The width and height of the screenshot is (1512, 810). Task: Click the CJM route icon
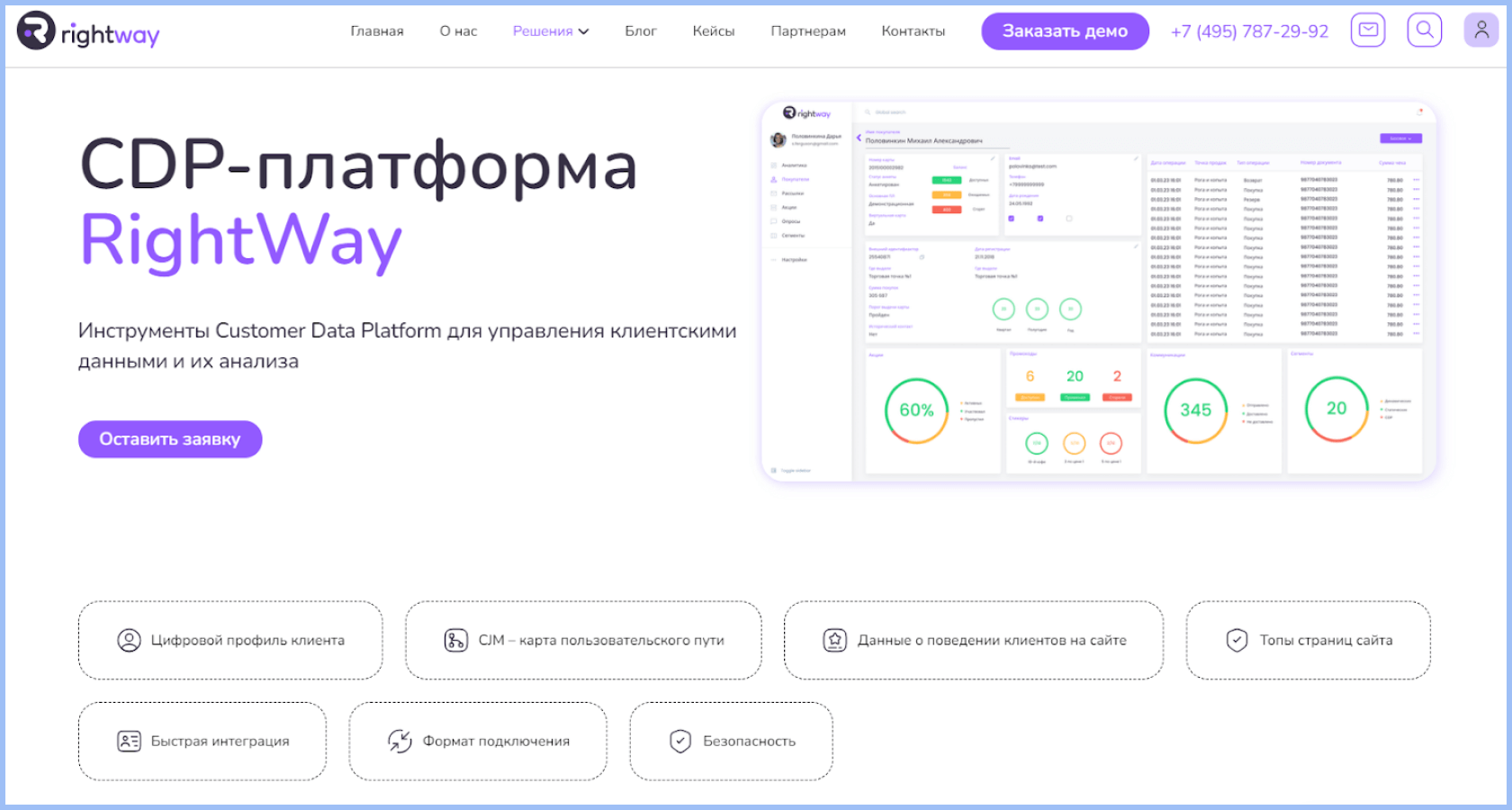click(x=456, y=641)
